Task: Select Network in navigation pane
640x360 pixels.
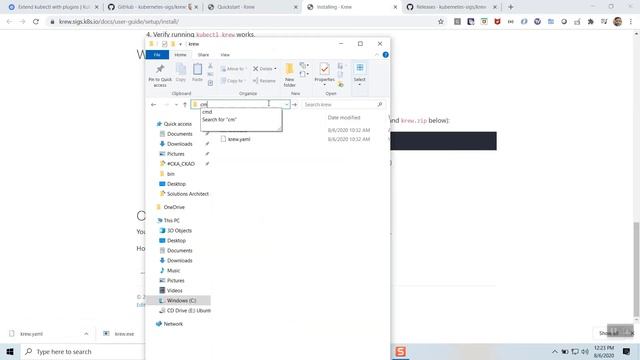Action: 173,324
